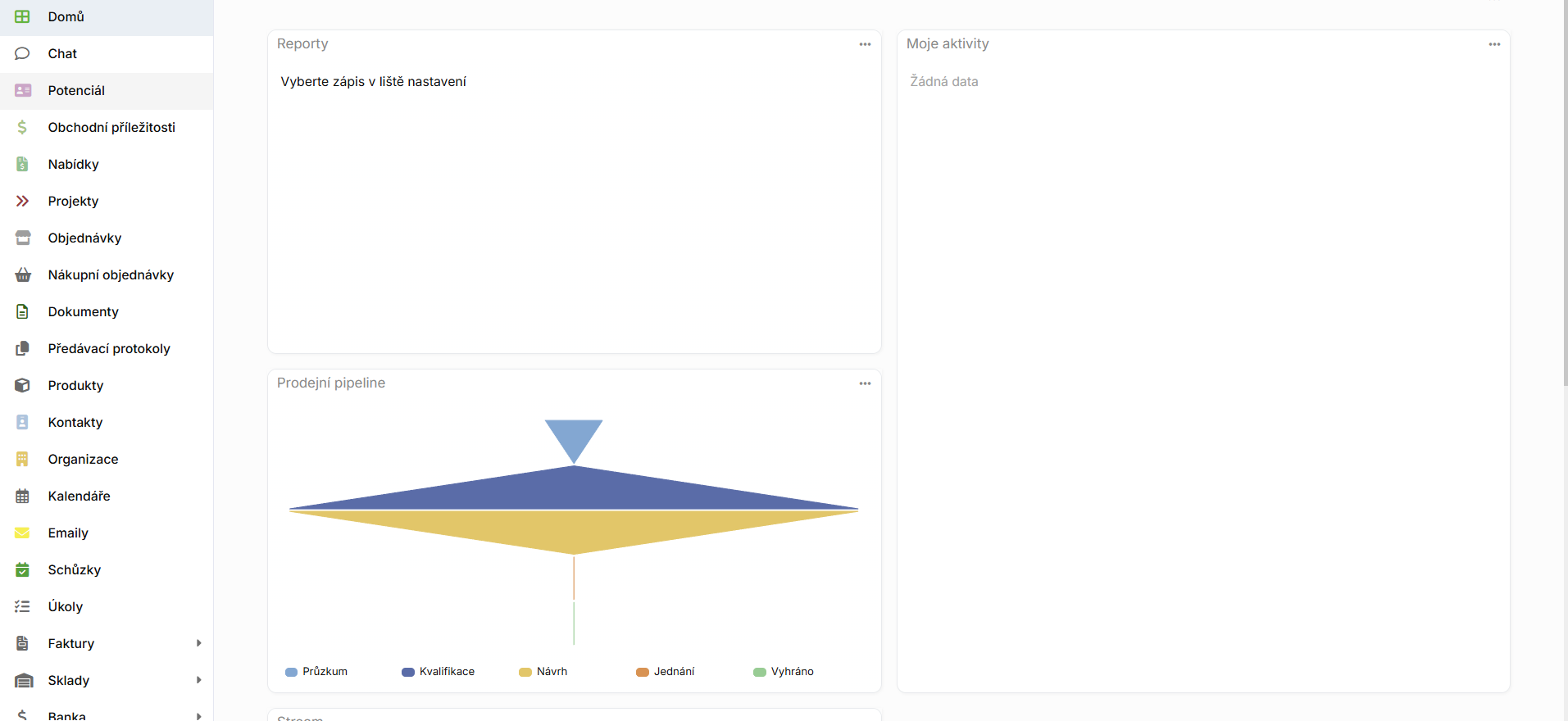
Task: Expand the Sklady submenu
Action: point(198,680)
